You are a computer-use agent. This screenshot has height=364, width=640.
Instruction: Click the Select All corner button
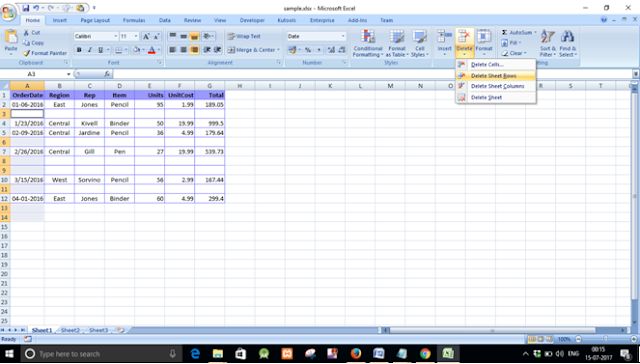click(5, 86)
